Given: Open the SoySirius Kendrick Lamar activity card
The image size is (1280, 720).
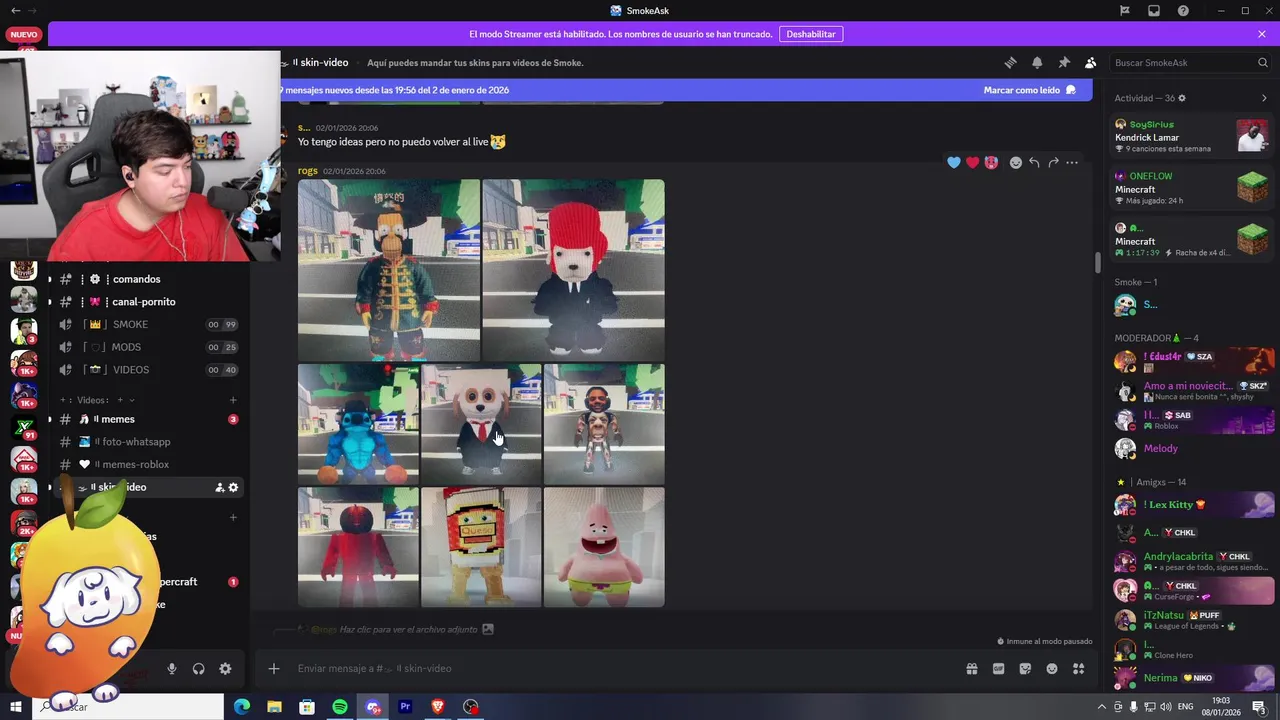Looking at the screenshot, I should click(1192, 136).
